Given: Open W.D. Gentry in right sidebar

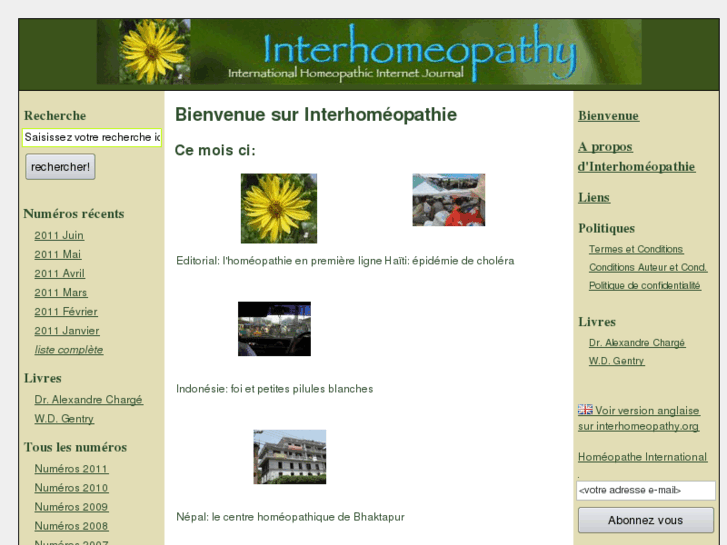Looking at the screenshot, I should (x=616, y=360).
